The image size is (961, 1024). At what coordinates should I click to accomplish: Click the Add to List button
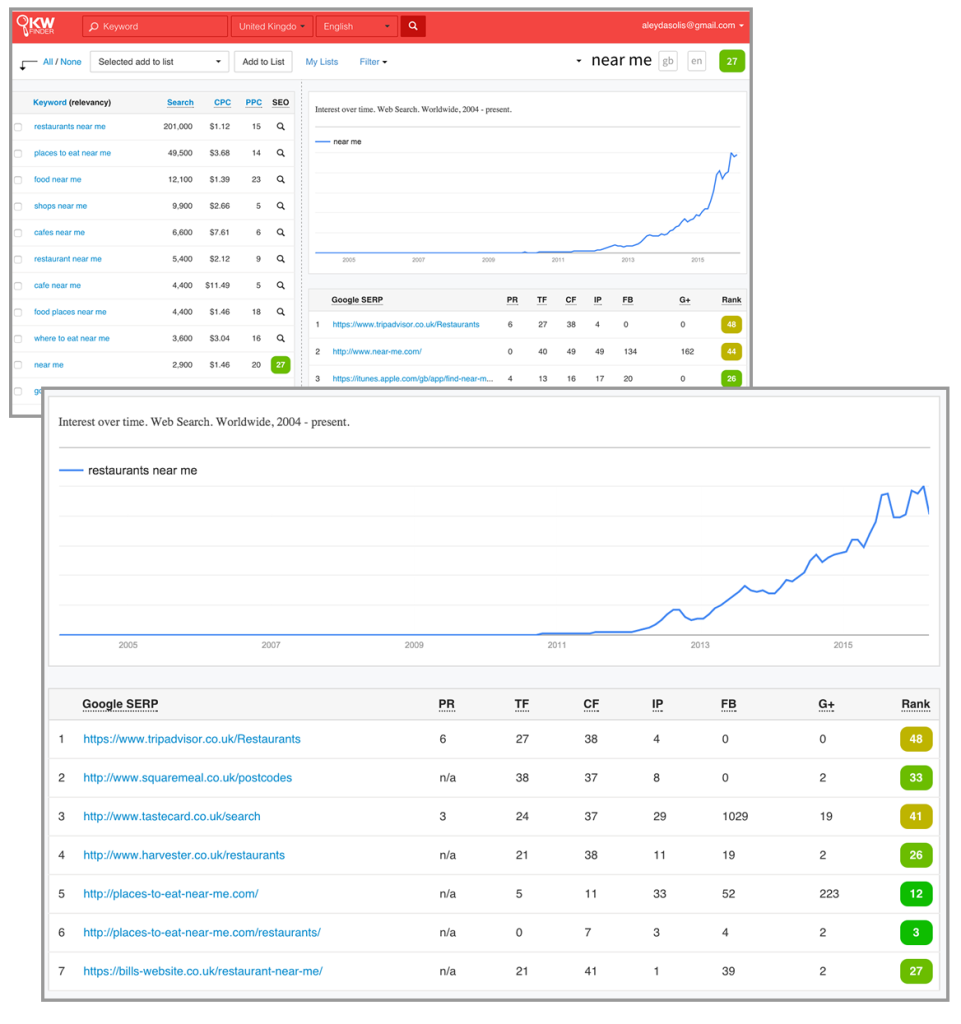(263, 62)
